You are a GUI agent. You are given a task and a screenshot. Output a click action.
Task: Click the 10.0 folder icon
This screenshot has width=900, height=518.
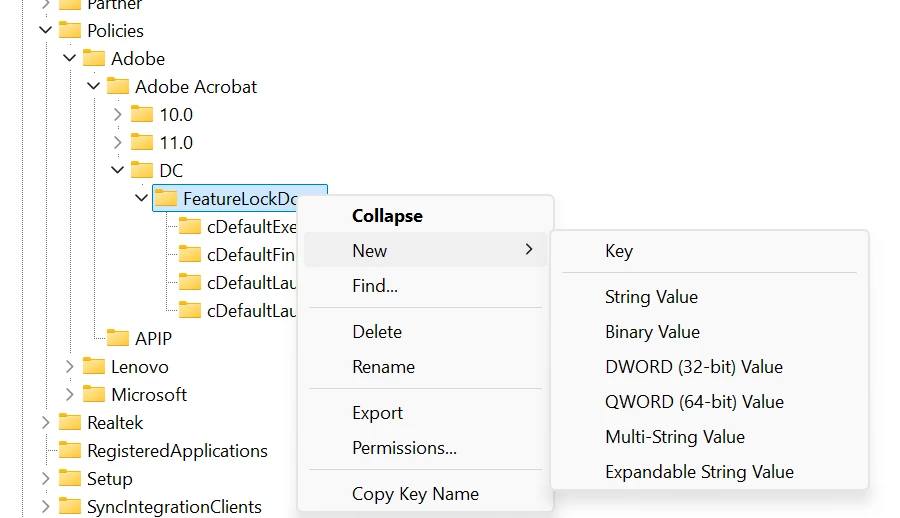click(142, 114)
